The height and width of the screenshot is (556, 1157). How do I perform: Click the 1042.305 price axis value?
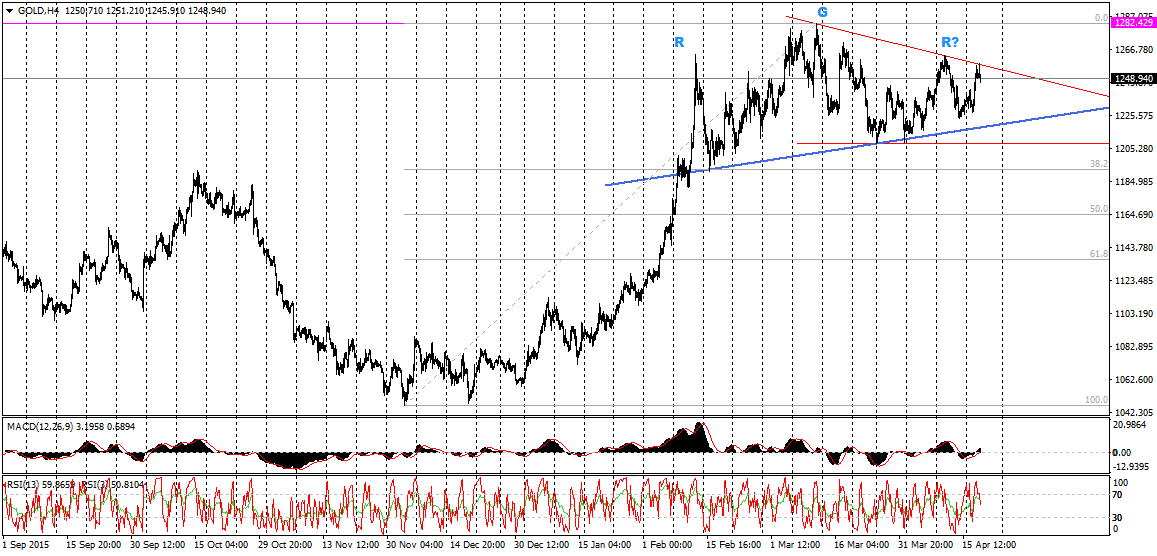tap(1132, 413)
